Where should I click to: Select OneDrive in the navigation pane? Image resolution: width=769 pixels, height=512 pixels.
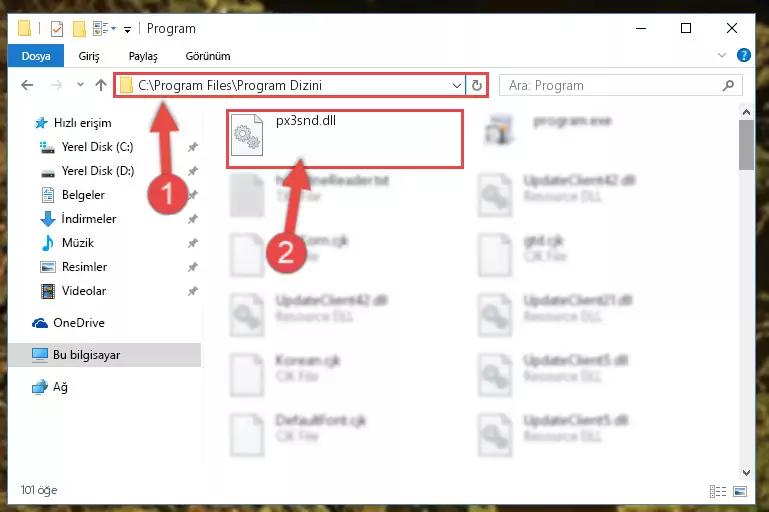[78, 323]
